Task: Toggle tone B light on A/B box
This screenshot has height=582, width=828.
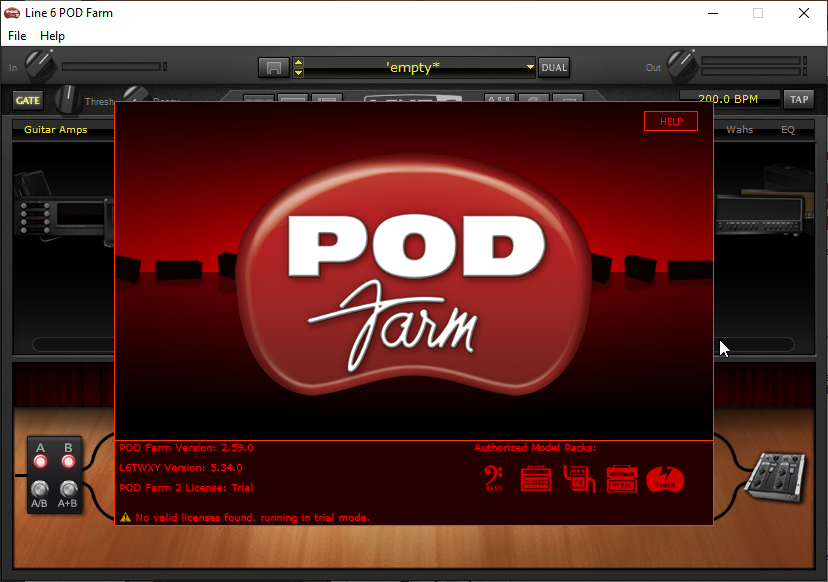Action: 68,461
